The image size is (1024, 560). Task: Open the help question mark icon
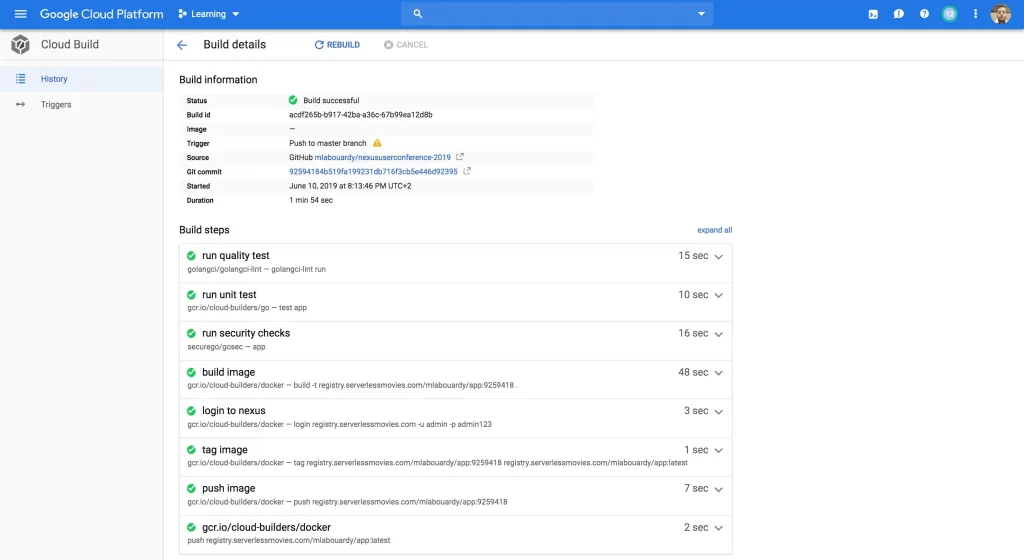pos(924,14)
